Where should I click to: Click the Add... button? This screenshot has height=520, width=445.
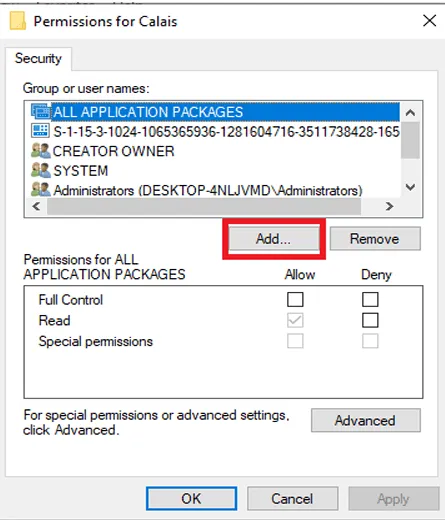[x=274, y=239]
